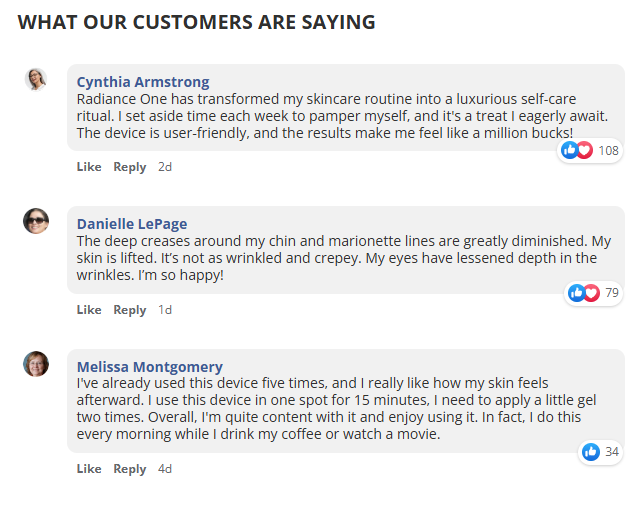Viewport: 638px width, 516px height.
Task: Click the heart reaction icon on Cynthia's comment
Action: [584, 150]
